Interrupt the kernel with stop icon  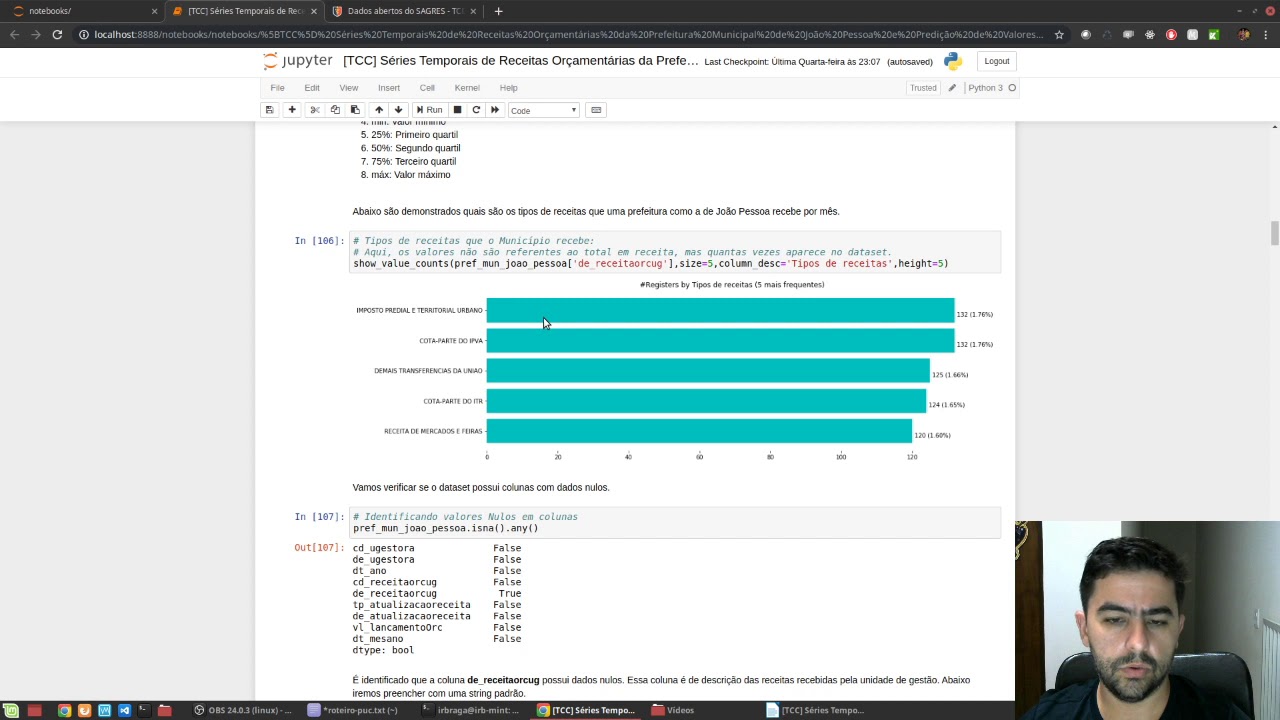pyautogui.click(x=457, y=110)
